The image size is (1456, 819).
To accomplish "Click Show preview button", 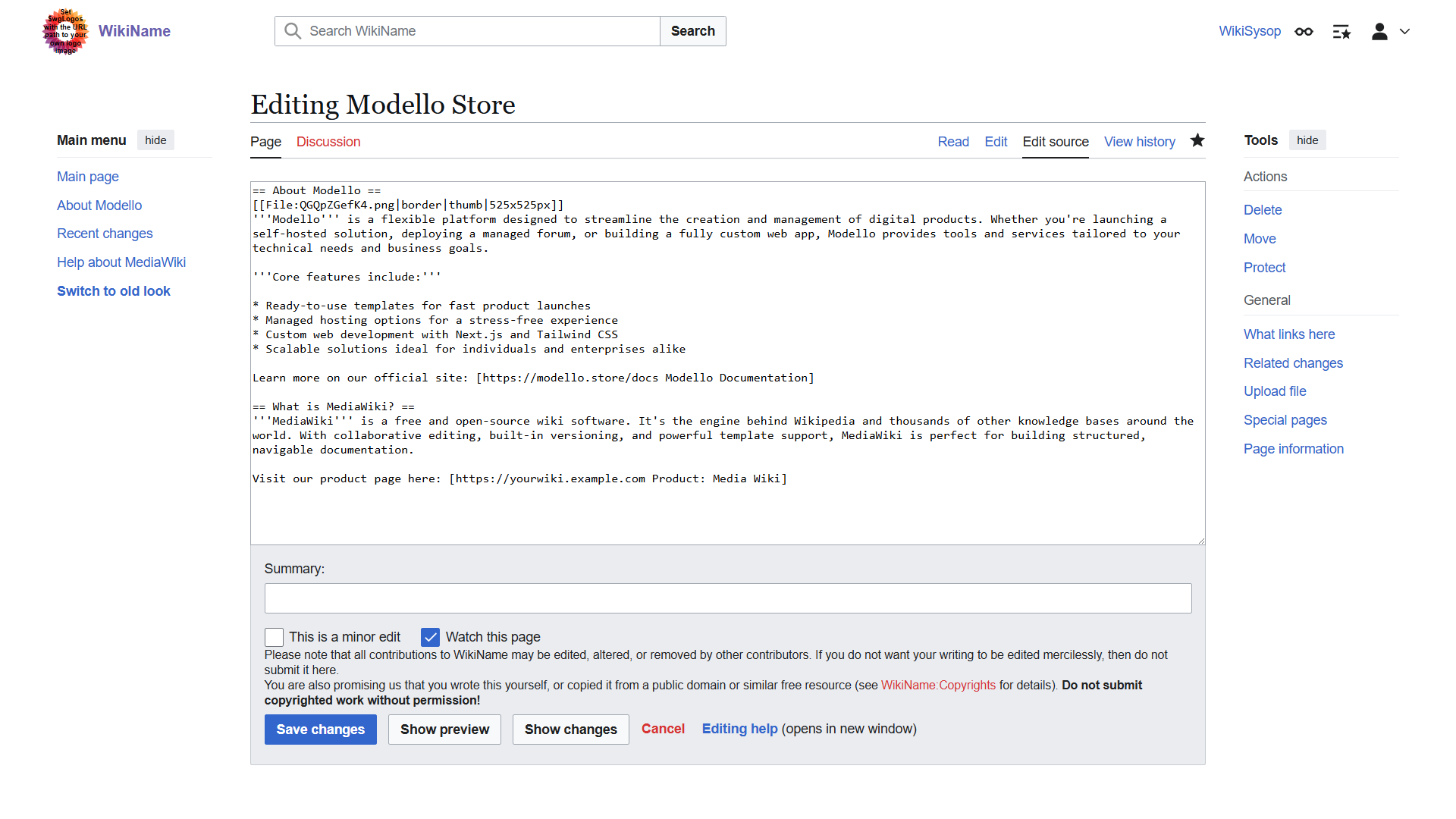I will click(445, 730).
